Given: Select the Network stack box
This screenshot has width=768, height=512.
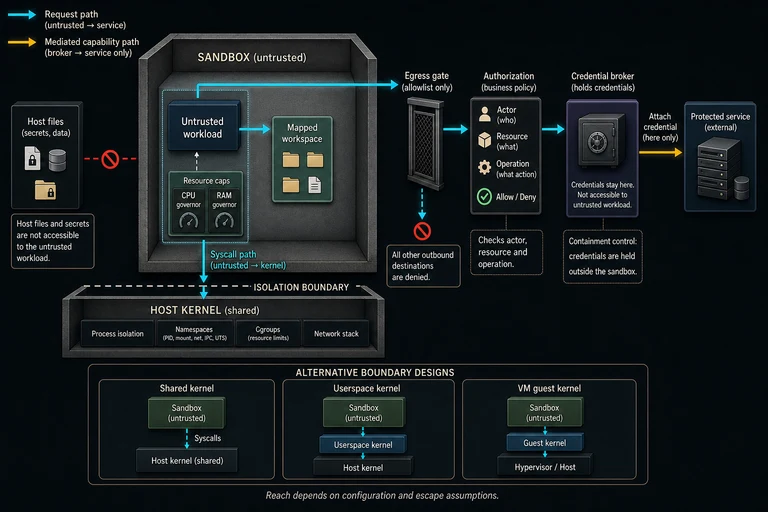Looking at the screenshot, I should click(336, 334).
